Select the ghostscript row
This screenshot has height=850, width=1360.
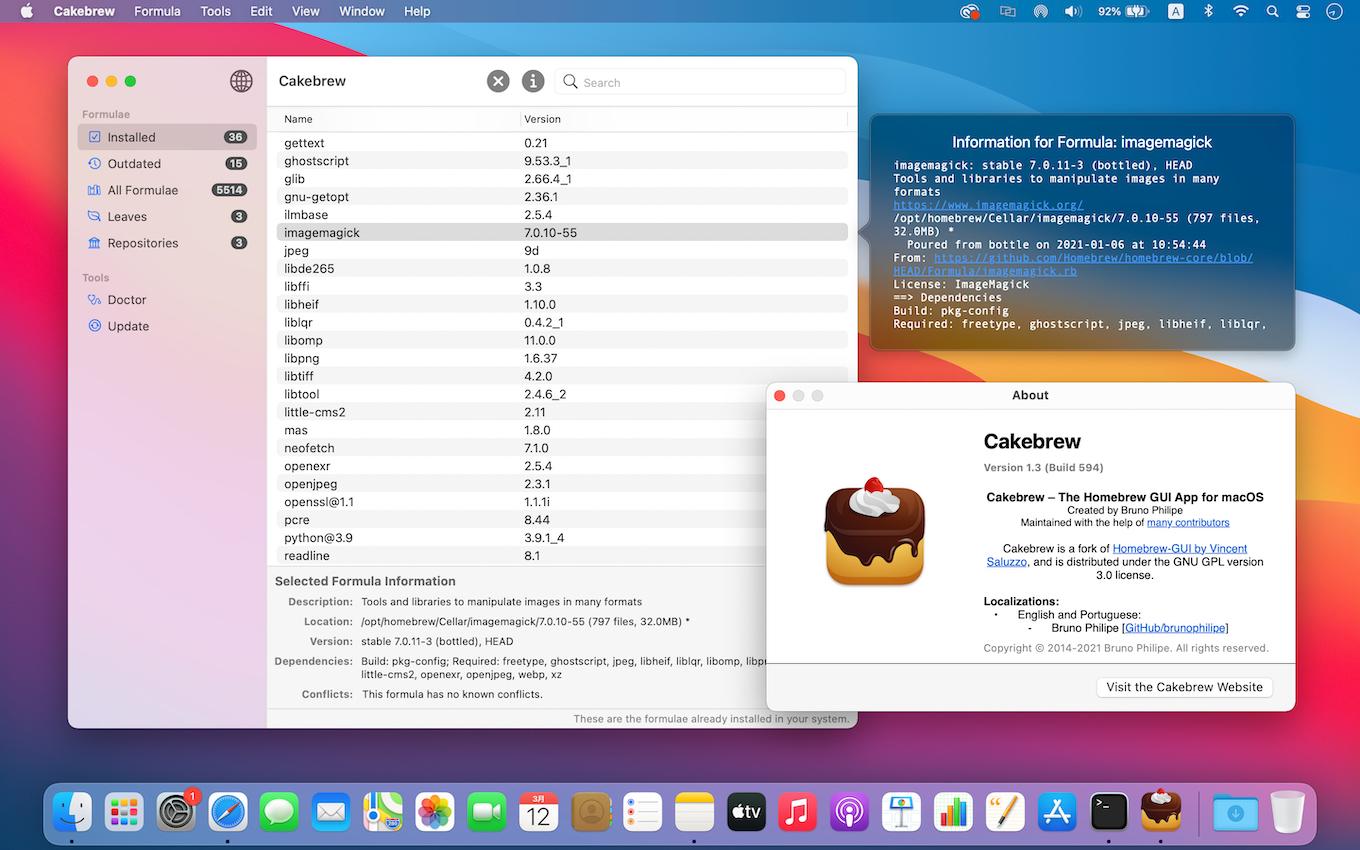(x=562, y=160)
